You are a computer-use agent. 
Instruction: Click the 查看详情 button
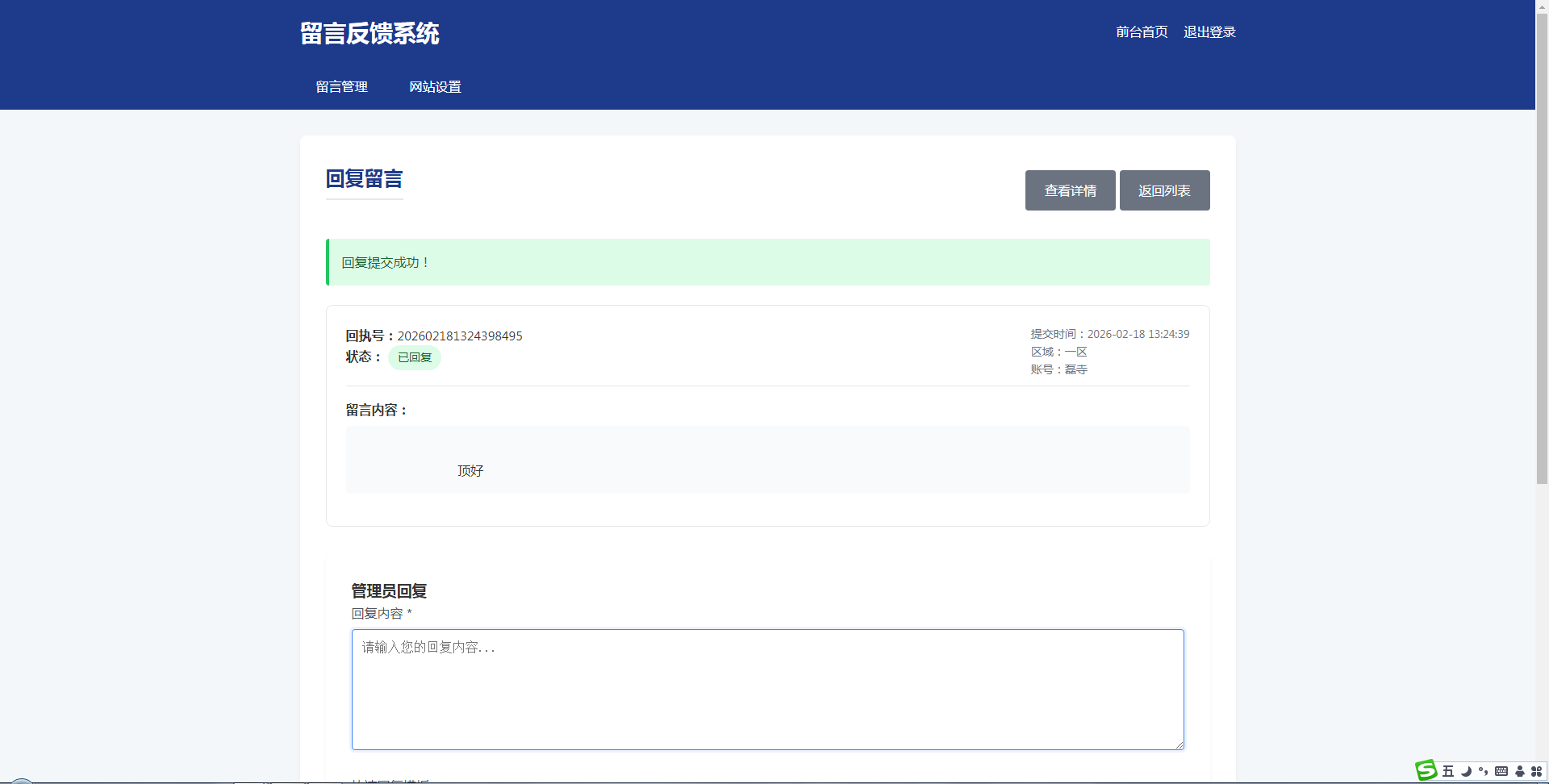pos(1070,190)
